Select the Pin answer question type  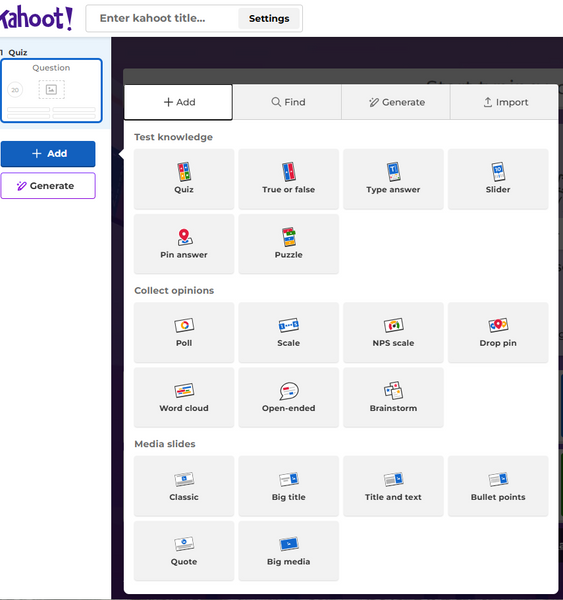coord(184,244)
